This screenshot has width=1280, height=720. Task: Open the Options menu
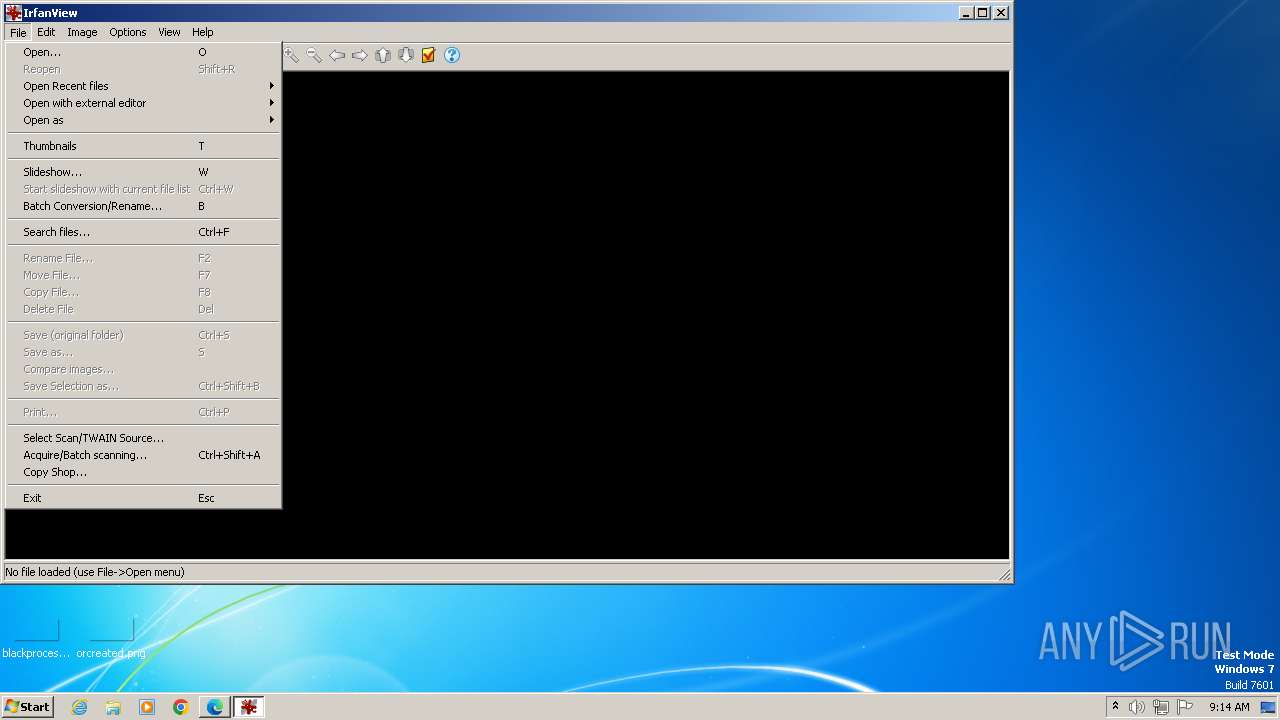click(x=128, y=32)
